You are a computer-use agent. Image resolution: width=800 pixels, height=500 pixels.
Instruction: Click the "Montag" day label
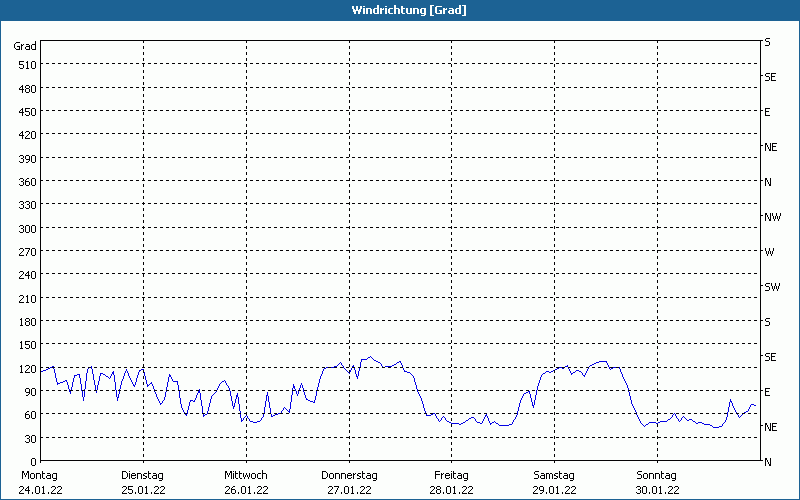coord(40,476)
